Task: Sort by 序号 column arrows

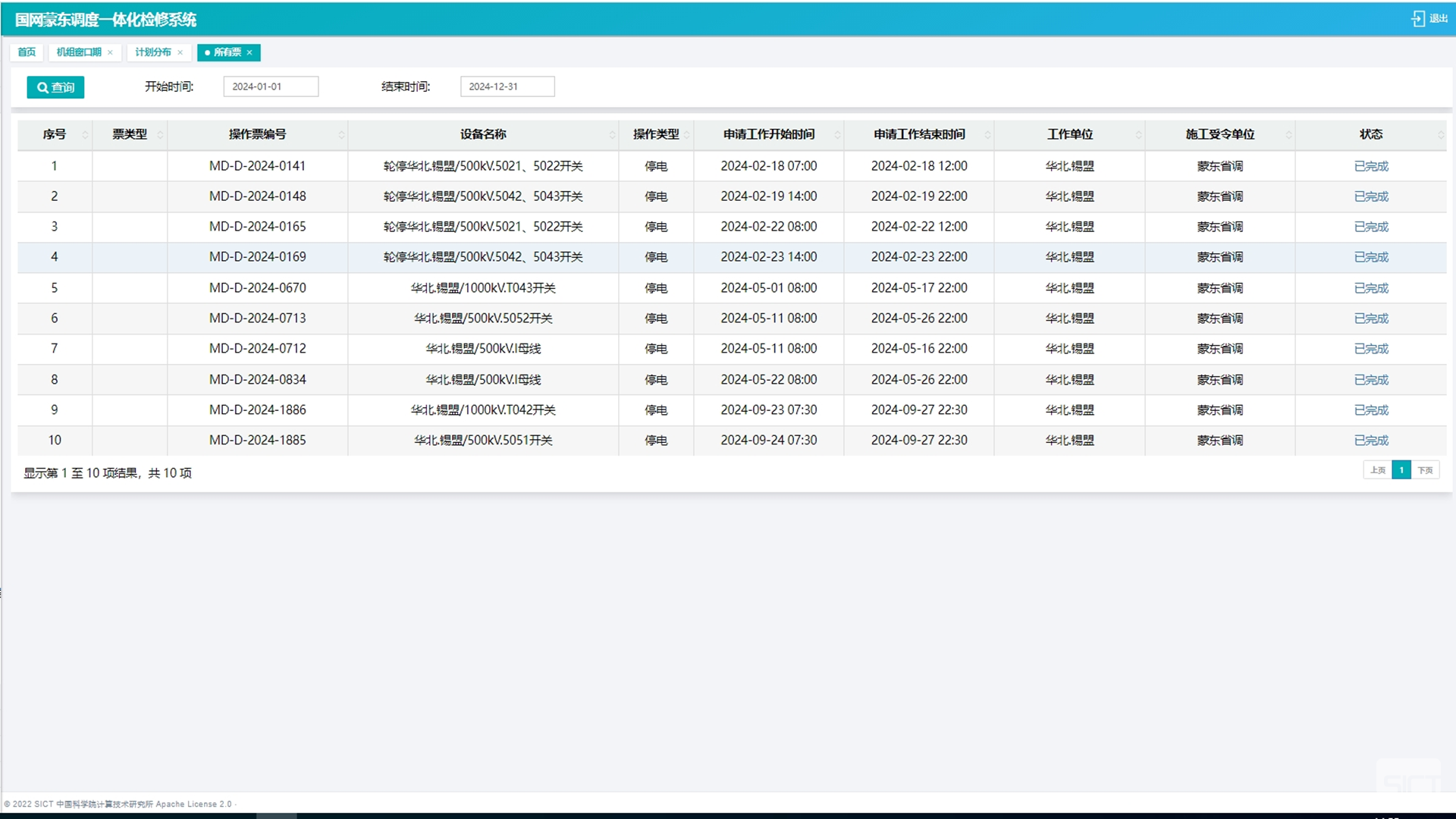Action: [84, 135]
